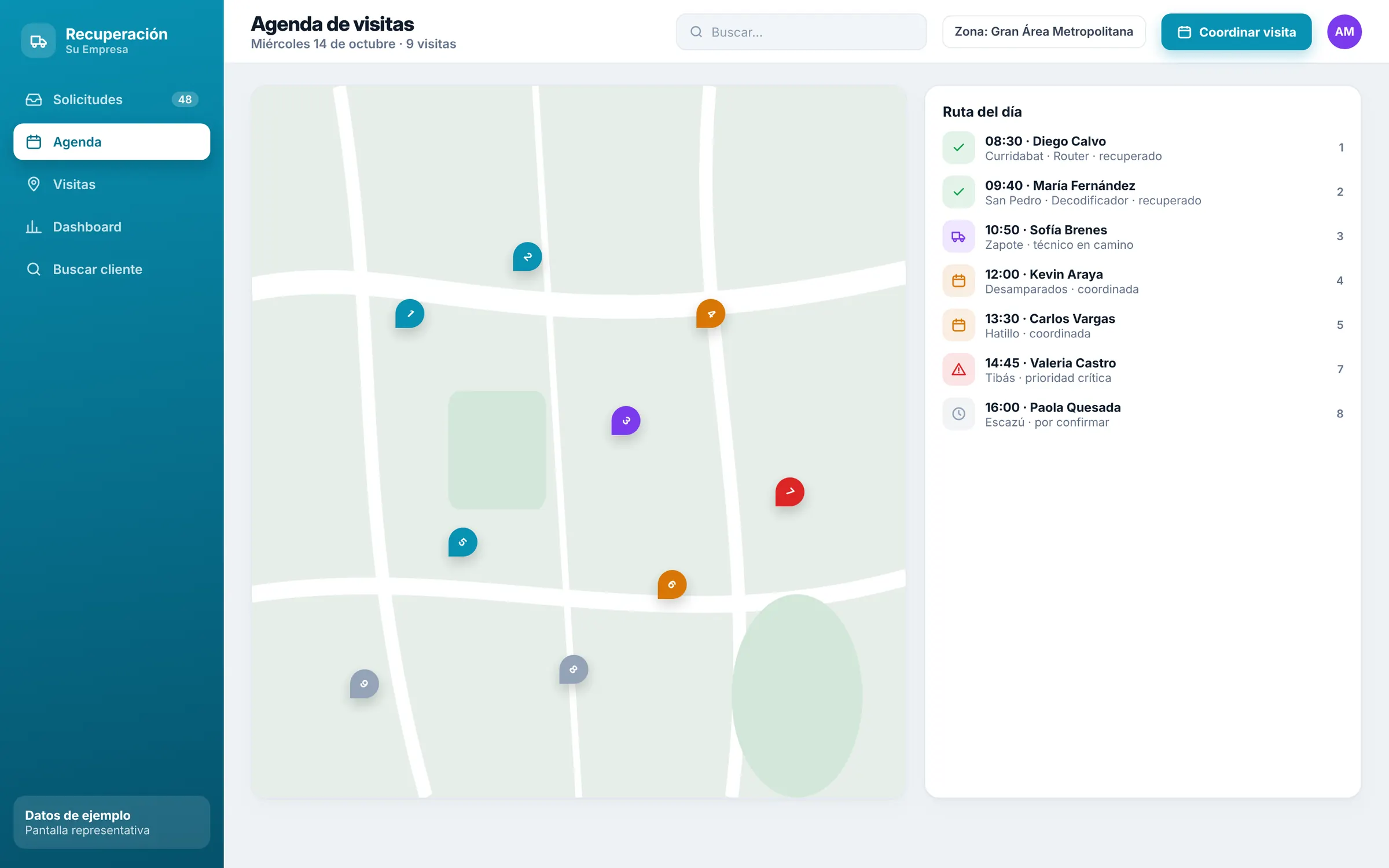Open the AM user avatar
1389x868 pixels.
click(x=1344, y=32)
